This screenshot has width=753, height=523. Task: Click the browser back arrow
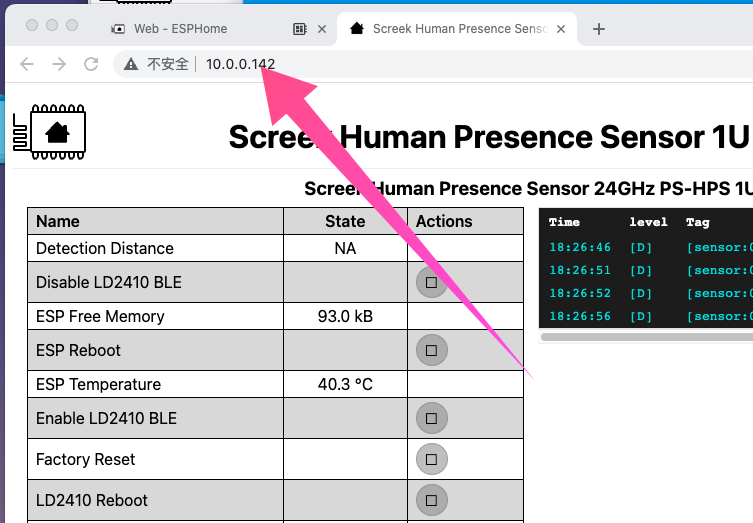coord(27,64)
